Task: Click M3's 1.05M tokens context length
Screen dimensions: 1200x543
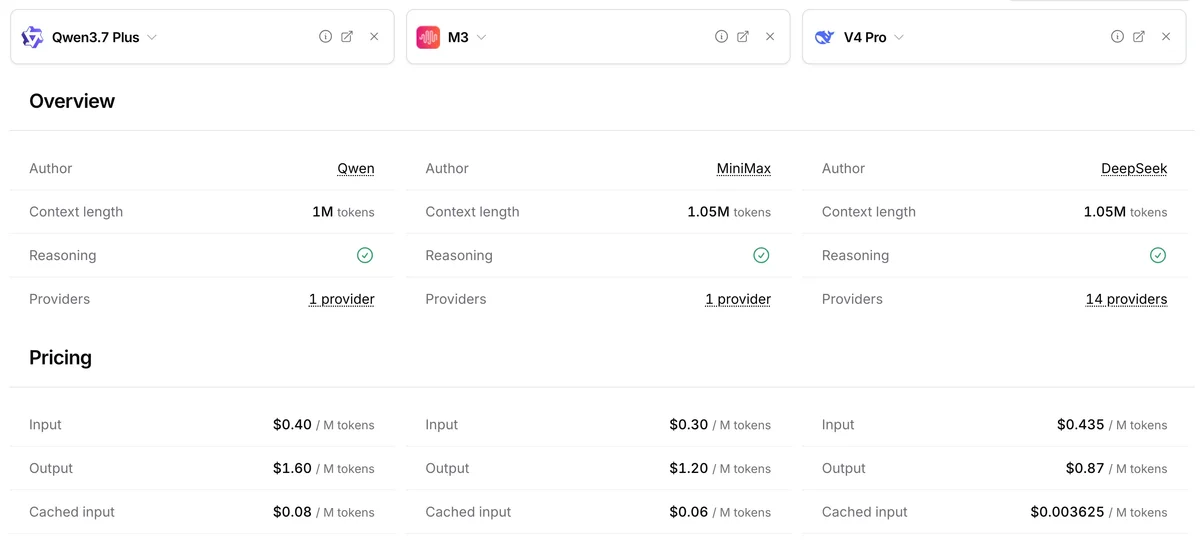Action: point(729,212)
